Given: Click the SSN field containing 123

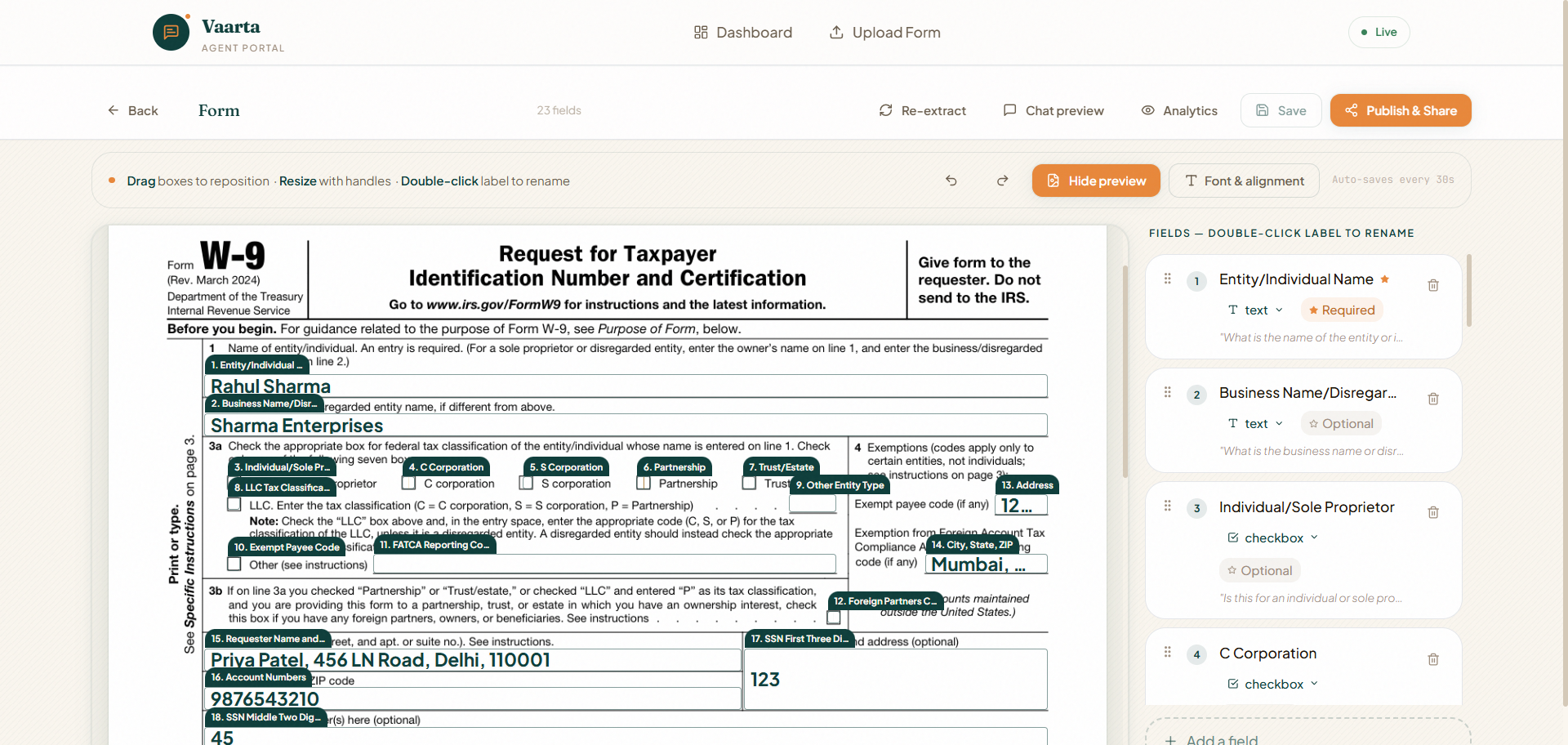Looking at the screenshot, I should [x=896, y=680].
